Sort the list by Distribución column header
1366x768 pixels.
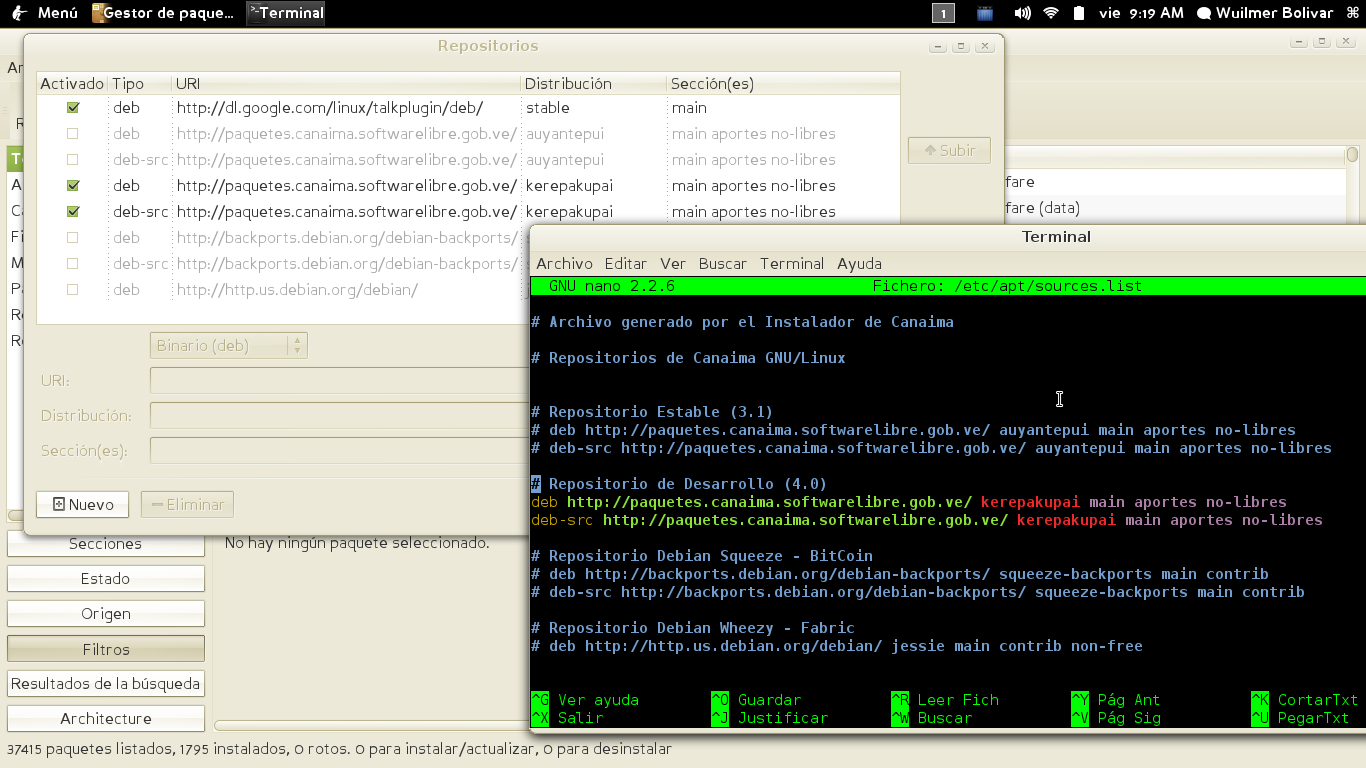click(593, 84)
